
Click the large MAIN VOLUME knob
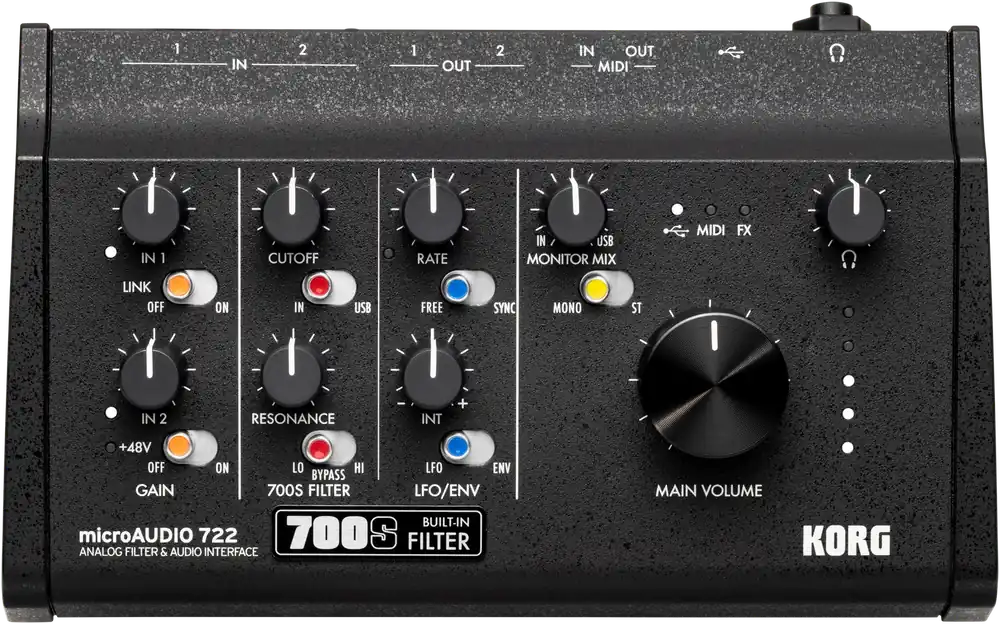coord(713,385)
